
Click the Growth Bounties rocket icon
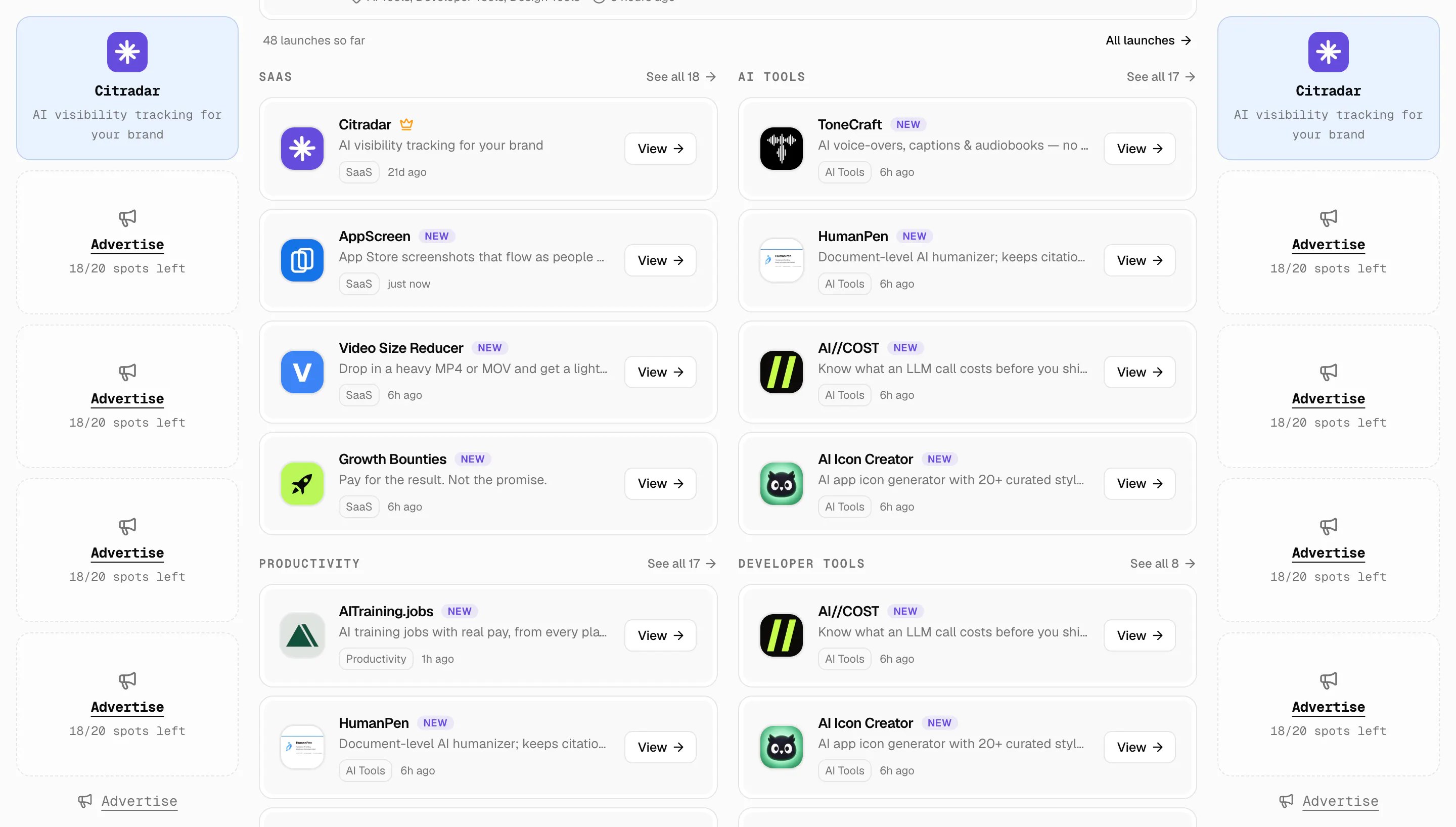click(302, 483)
